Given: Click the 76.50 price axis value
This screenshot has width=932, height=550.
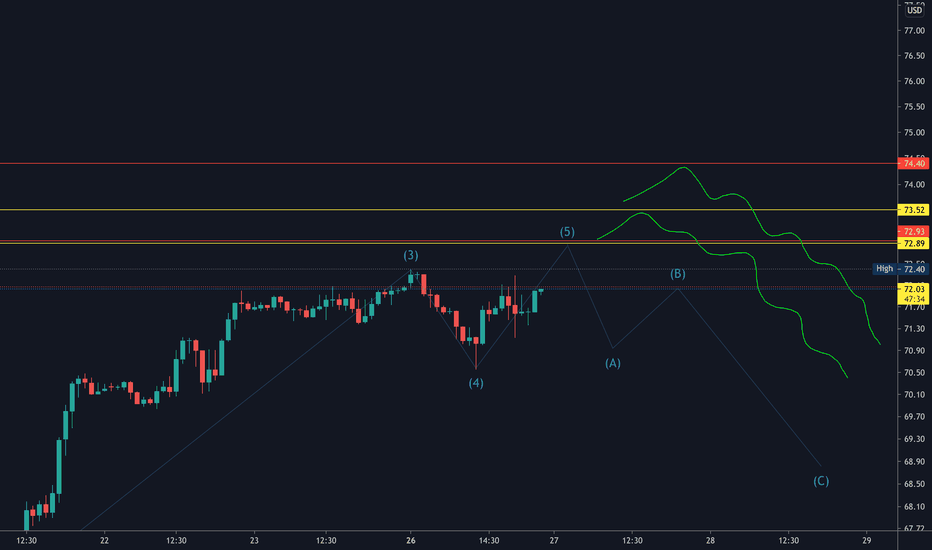Looking at the screenshot, I should (x=914, y=56).
